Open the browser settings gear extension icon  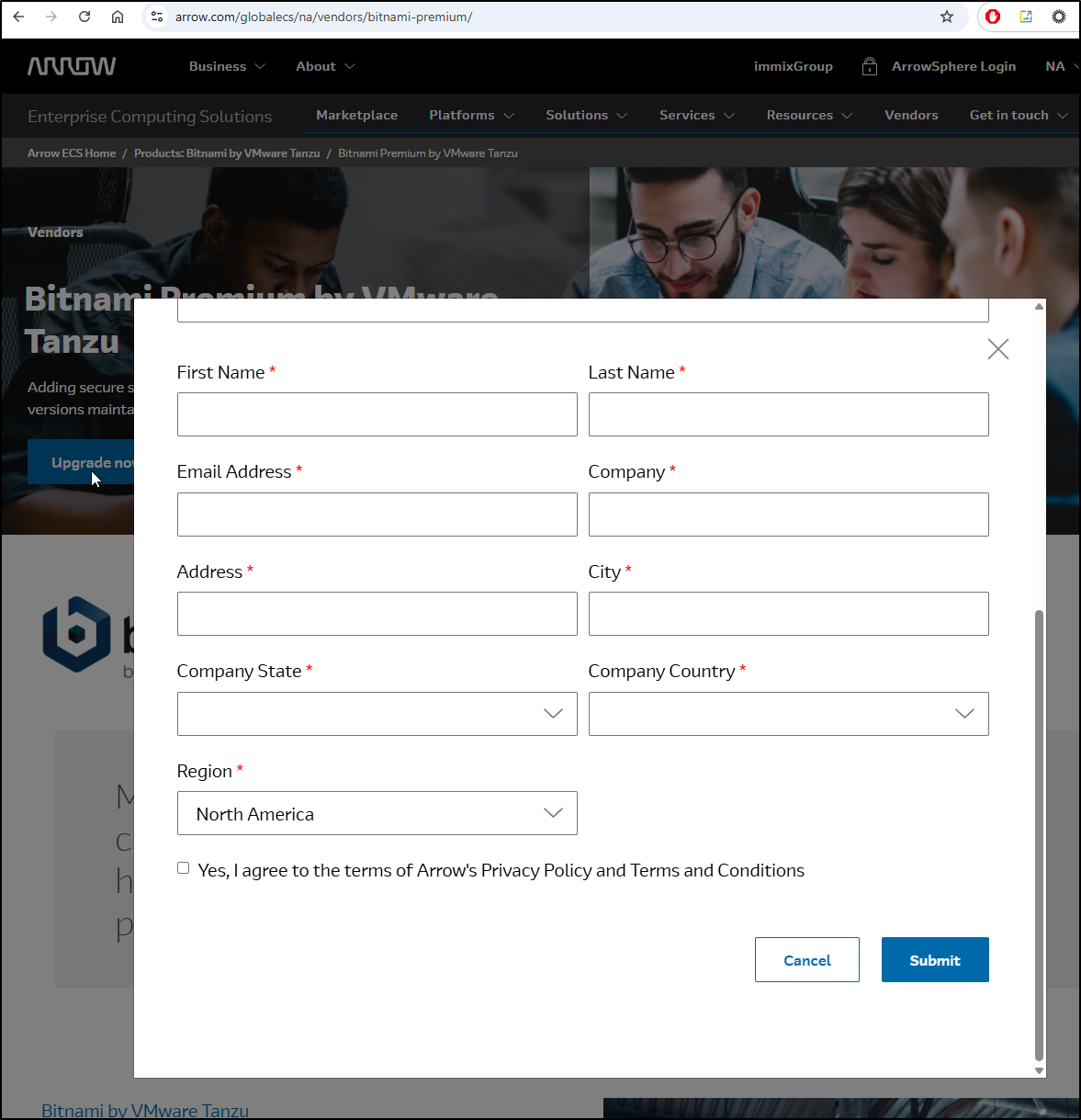[x=1059, y=17]
